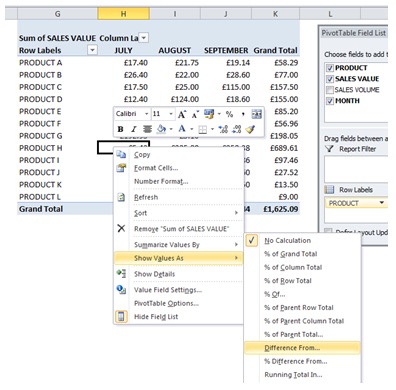Open the Row Labels filter dropdown
Image resolution: width=396 pixels, height=390 pixels.
[x=92, y=50]
